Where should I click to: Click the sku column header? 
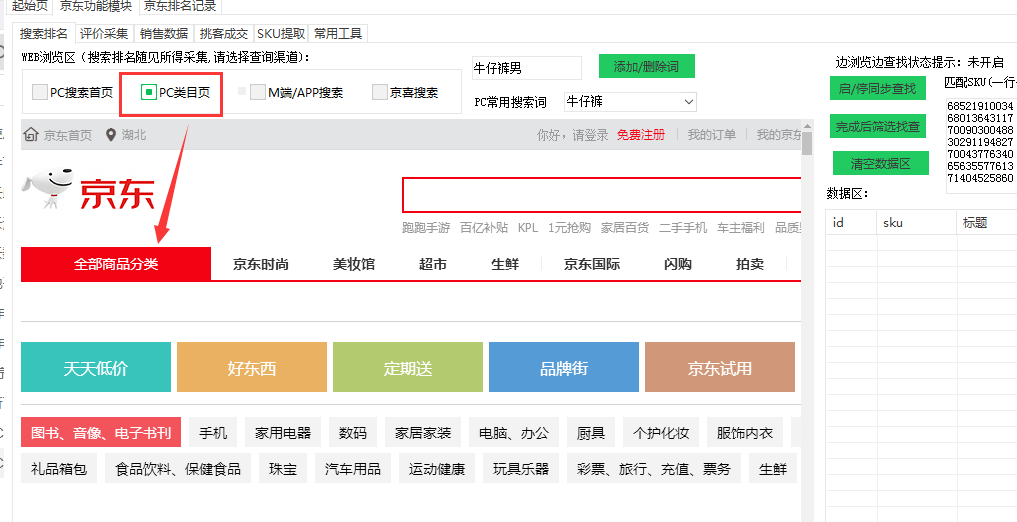[916, 222]
